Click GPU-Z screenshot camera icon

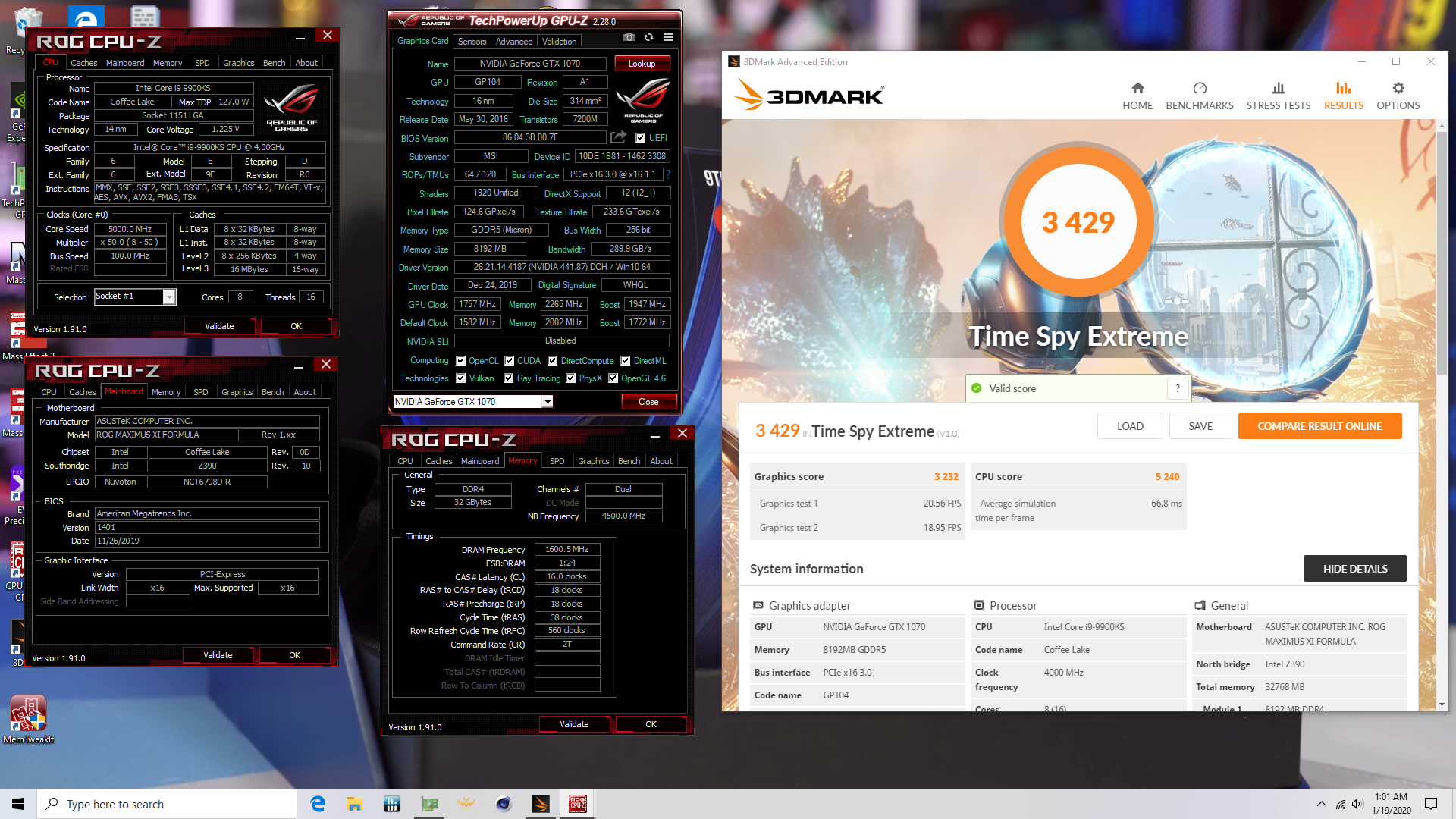629,37
